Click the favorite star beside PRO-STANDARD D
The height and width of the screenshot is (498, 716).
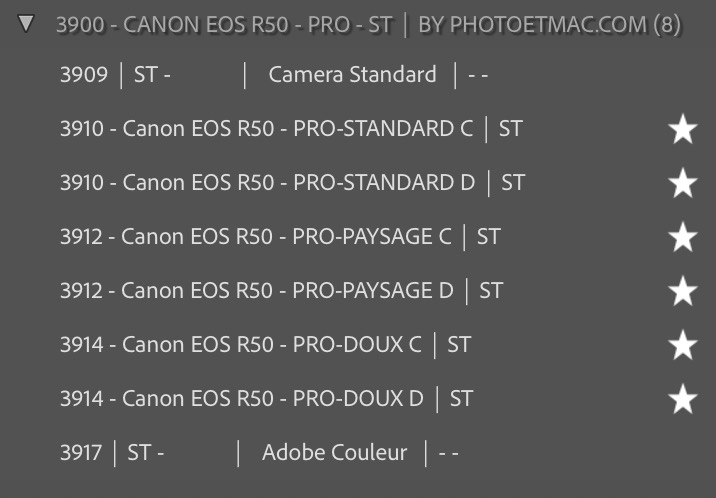(683, 183)
